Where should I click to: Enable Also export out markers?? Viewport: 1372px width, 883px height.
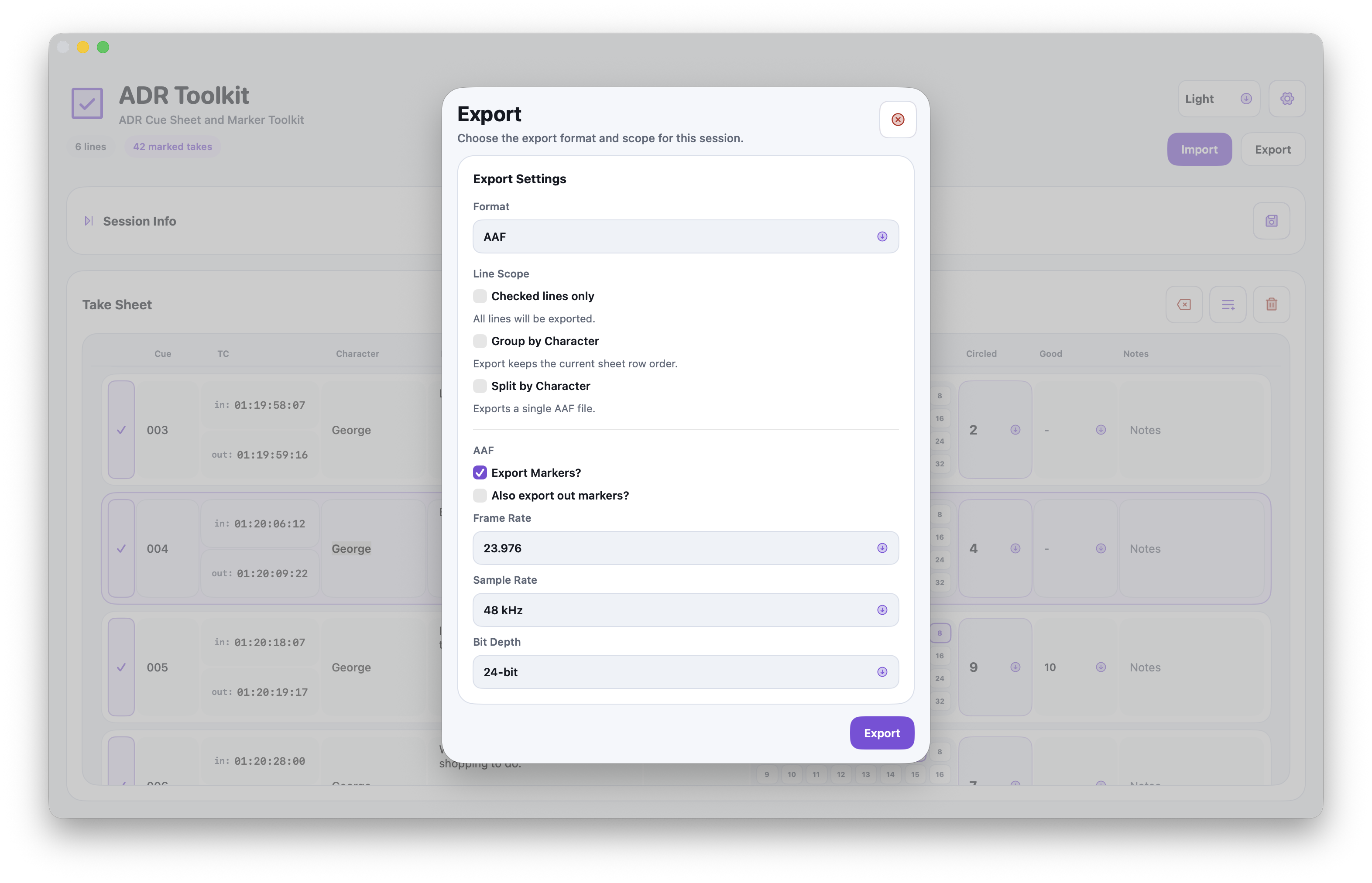(480, 496)
